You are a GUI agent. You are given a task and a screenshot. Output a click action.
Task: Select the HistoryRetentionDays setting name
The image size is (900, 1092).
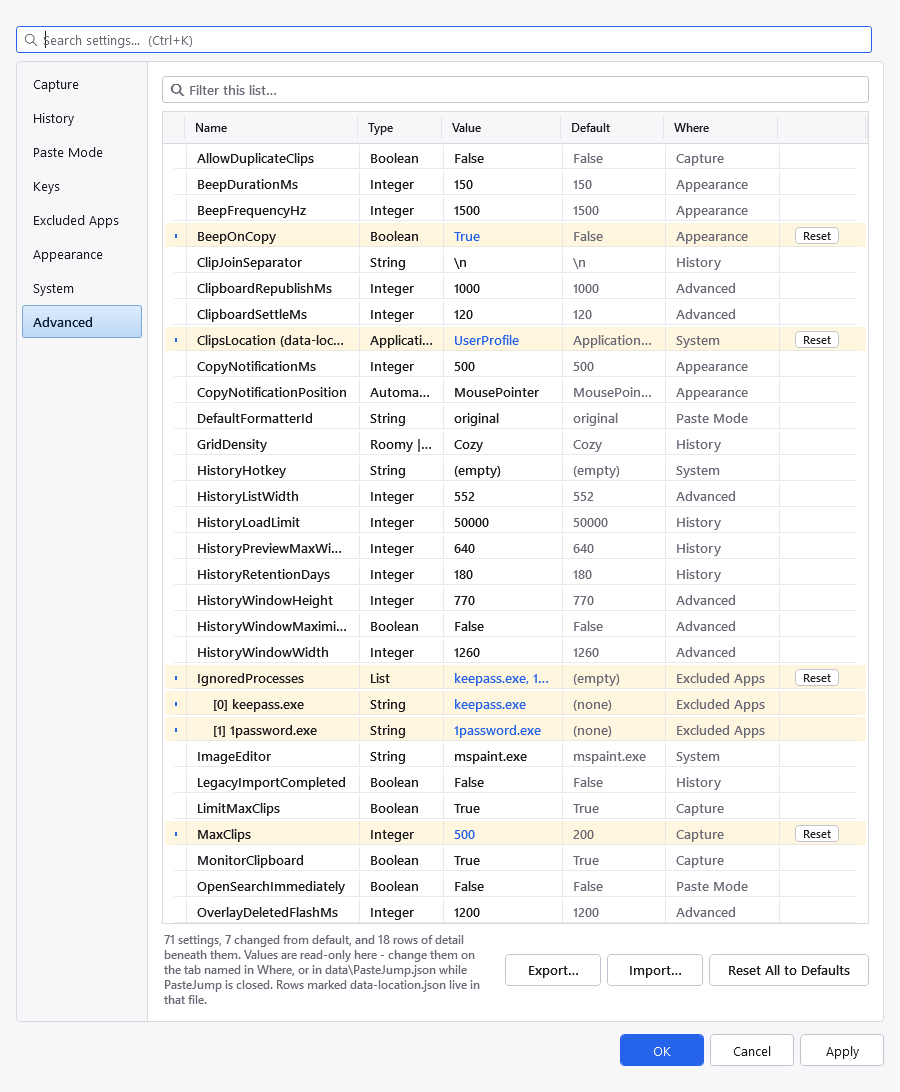tap(263, 574)
